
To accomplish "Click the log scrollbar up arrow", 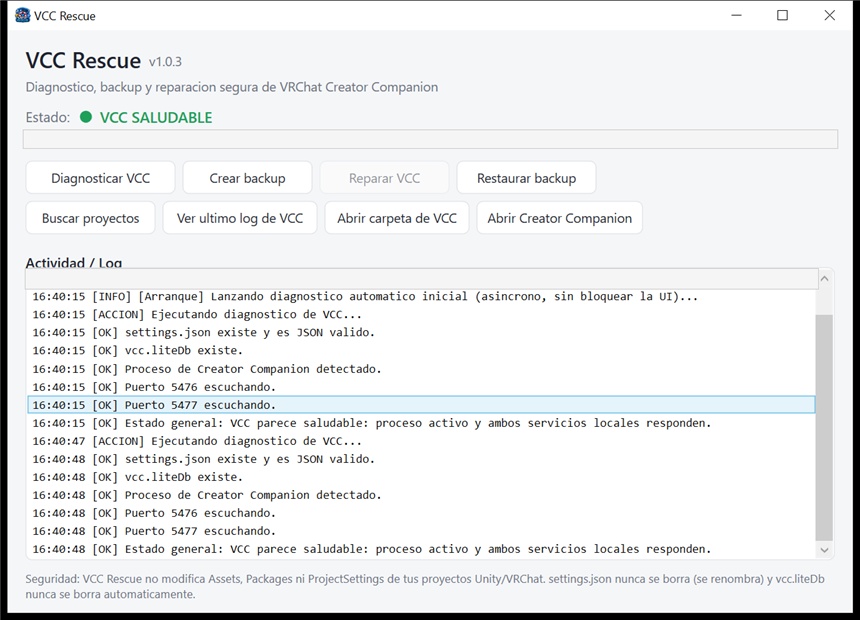I will click(824, 279).
